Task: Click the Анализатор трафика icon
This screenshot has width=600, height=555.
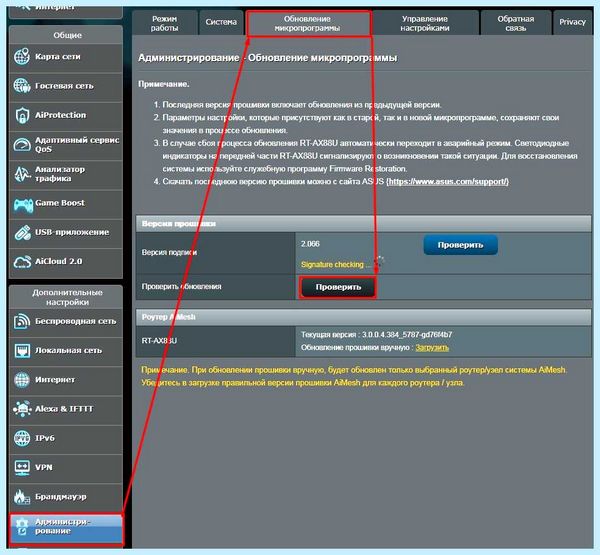Action: tap(22, 174)
